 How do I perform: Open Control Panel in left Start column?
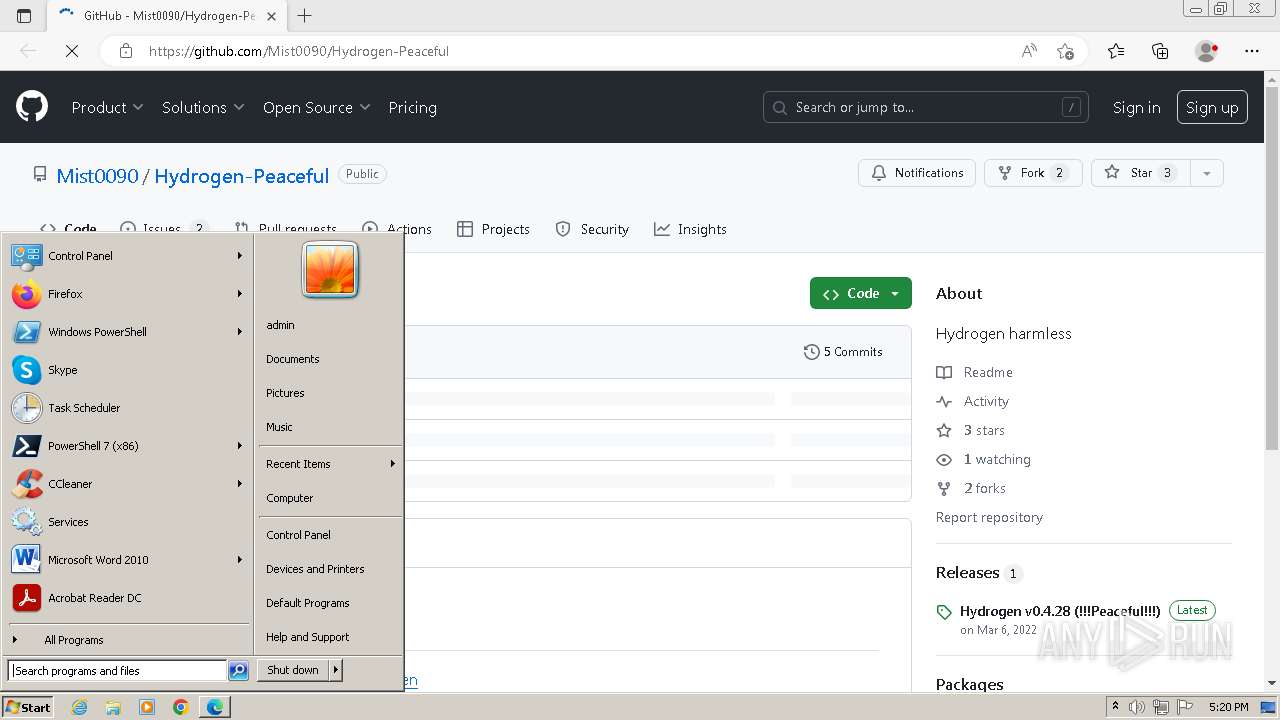tap(127, 256)
